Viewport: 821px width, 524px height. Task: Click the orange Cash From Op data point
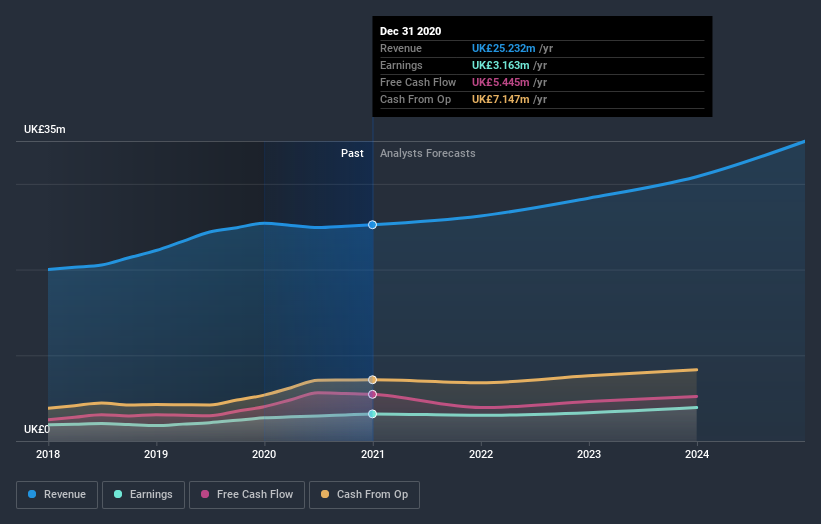pos(372,380)
